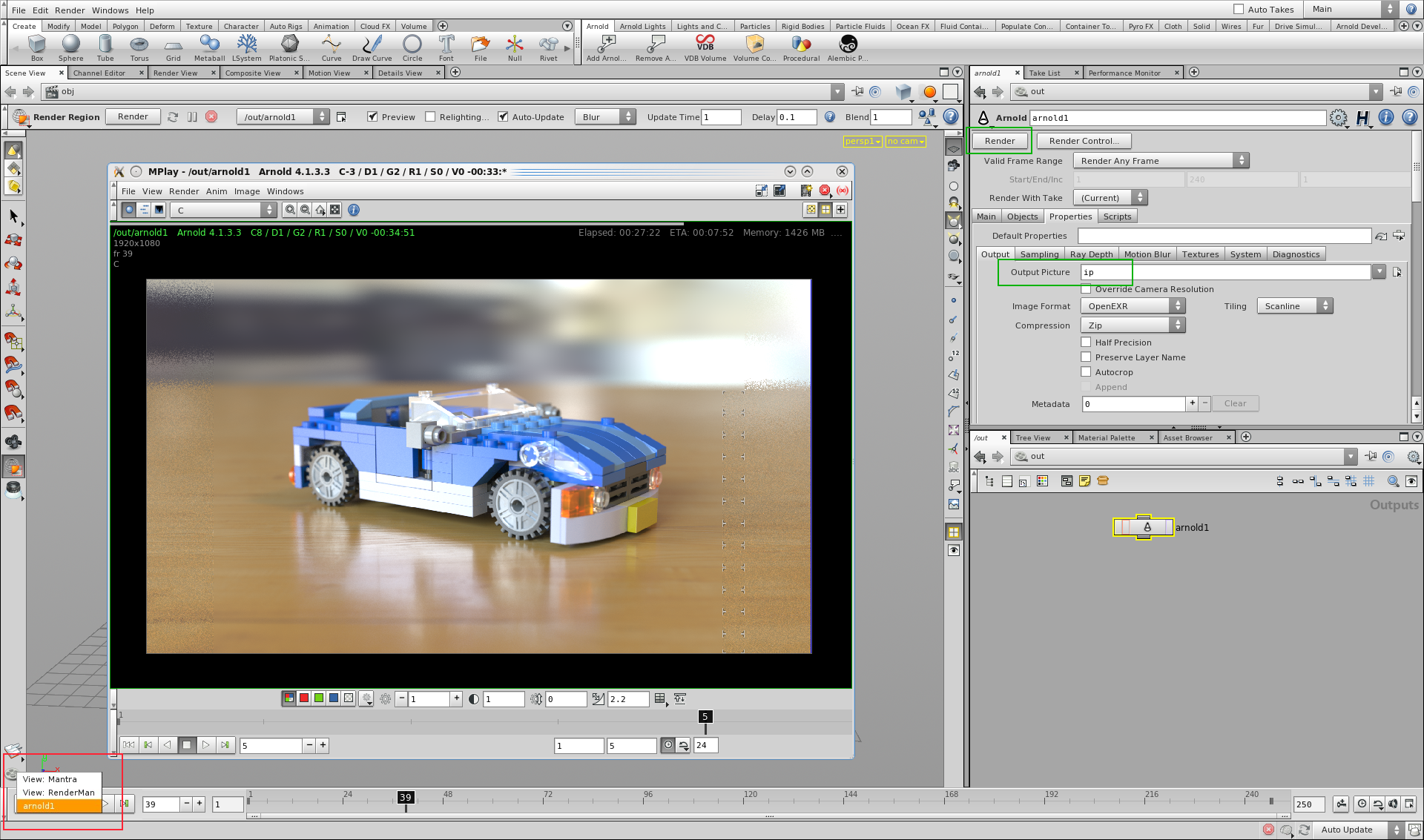The width and height of the screenshot is (1424, 840).
Task: Select the red channel swatch in MPlay
Action: [304, 698]
